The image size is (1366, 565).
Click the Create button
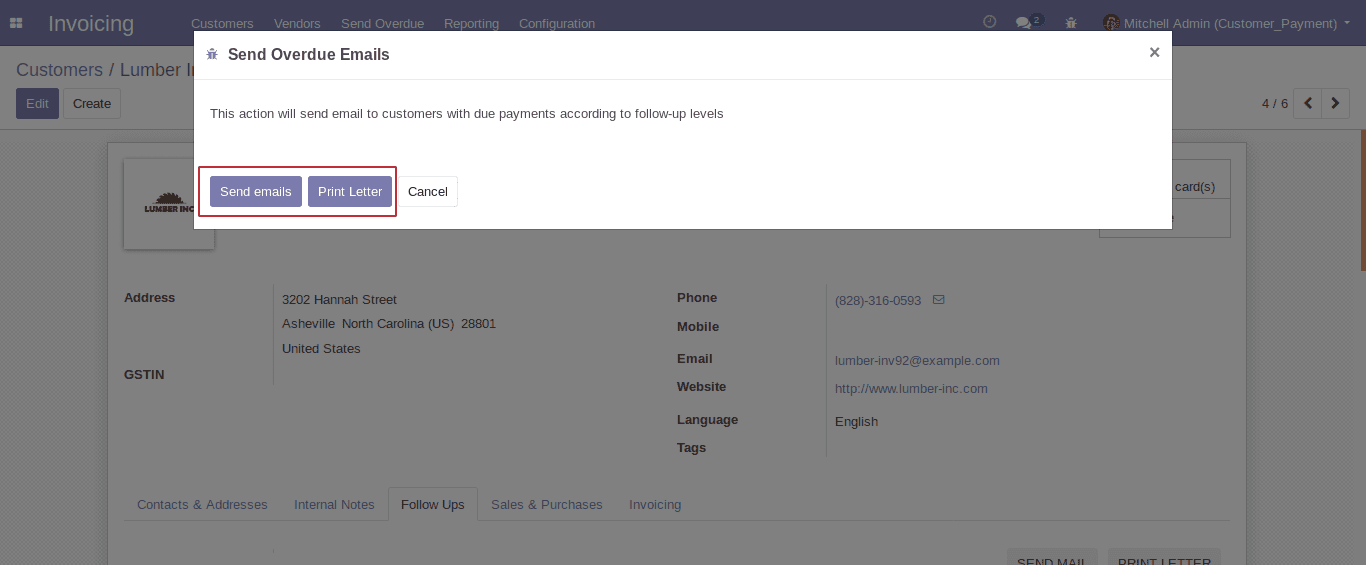point(92,103)
